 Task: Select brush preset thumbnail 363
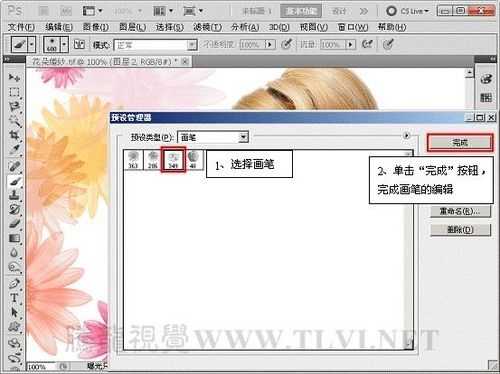click(133, 160)
